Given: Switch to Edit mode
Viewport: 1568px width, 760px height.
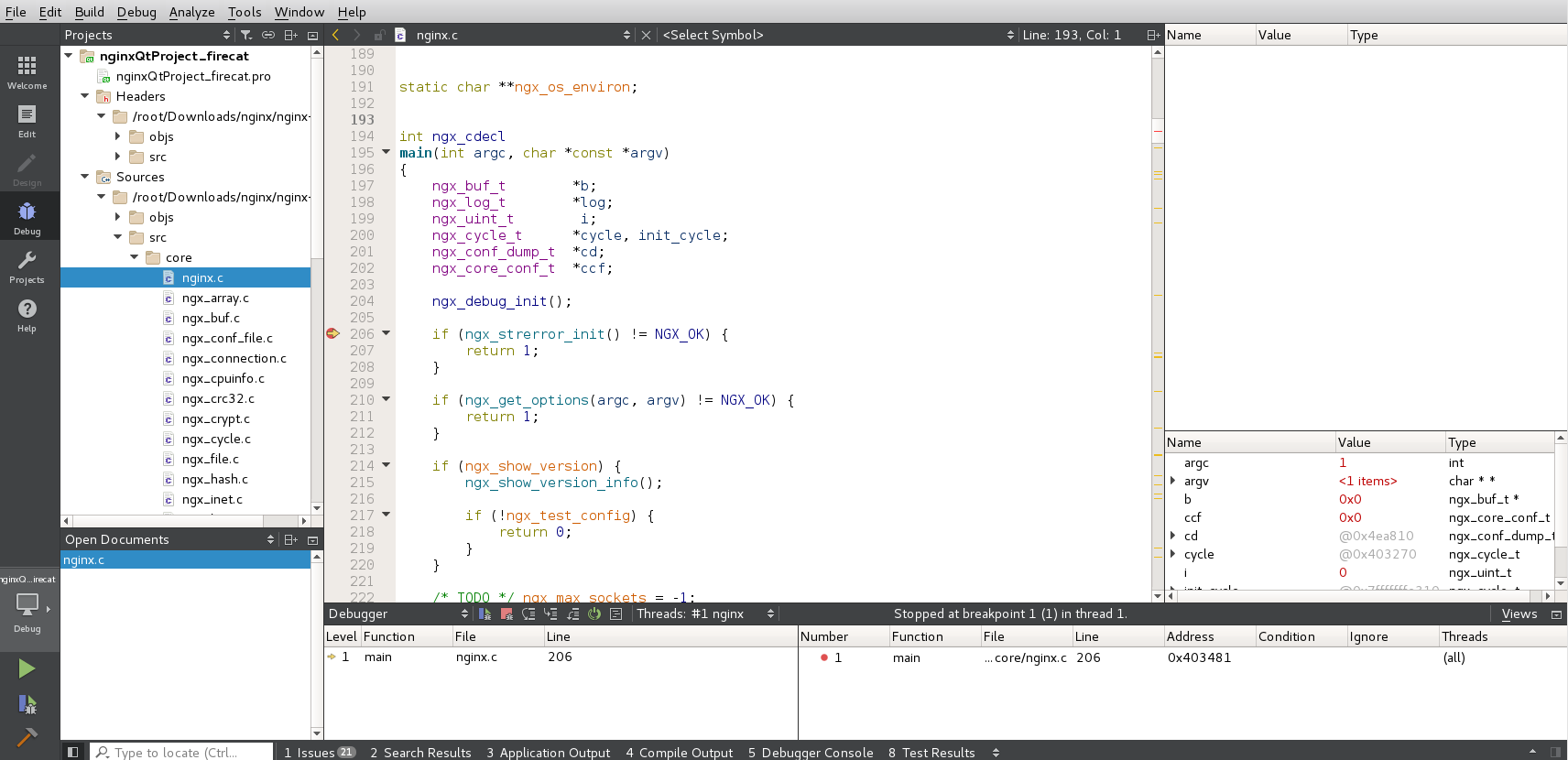Looking at the screenshot, I should click(27, 121).
